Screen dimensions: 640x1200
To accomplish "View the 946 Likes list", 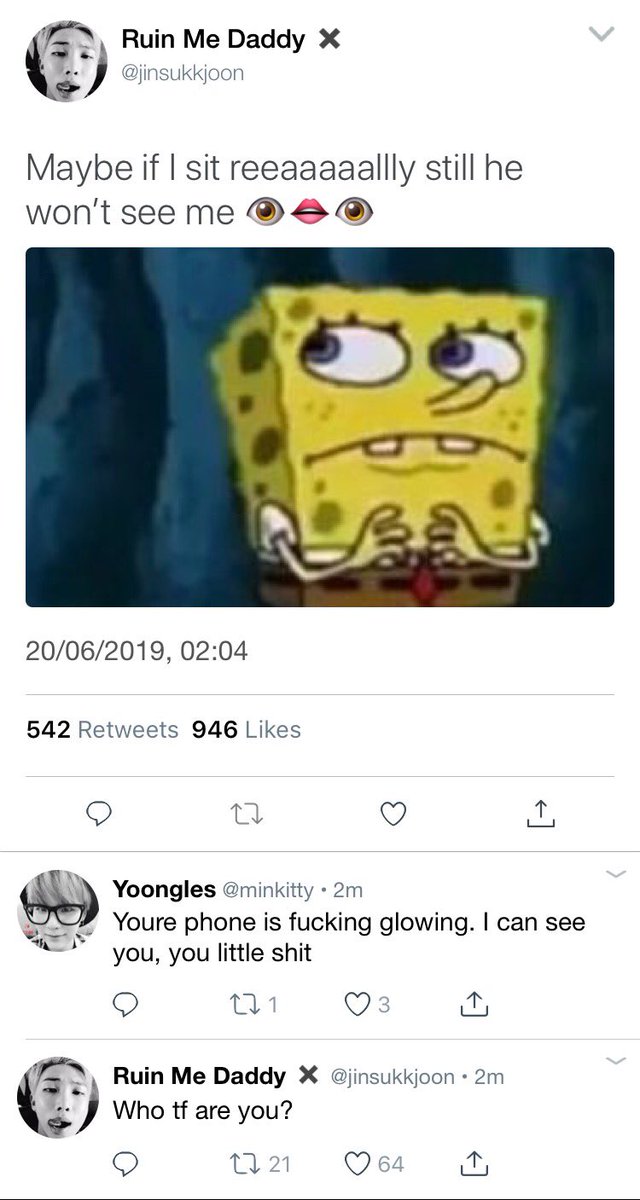I will click(246, 730).
